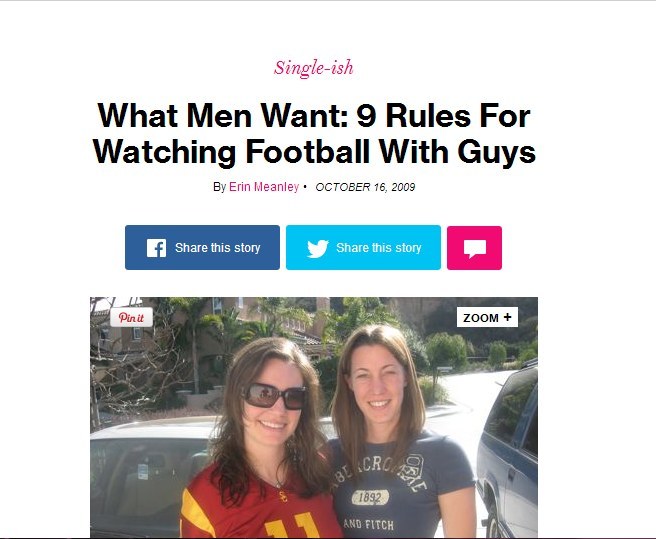Click the article headline text
The width and height of the screenshot is (656, 539).
(314, 133)
